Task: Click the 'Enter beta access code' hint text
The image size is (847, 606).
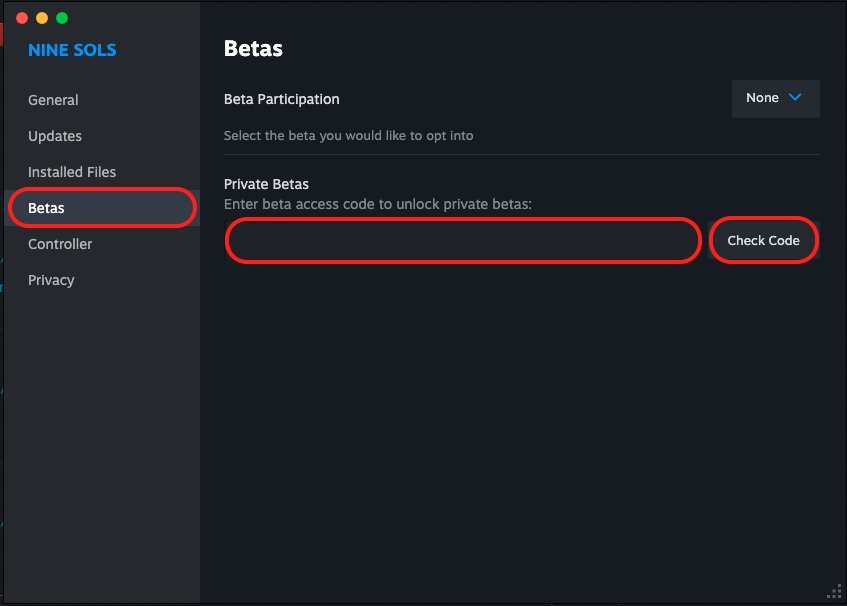Action: click(378, 204)
